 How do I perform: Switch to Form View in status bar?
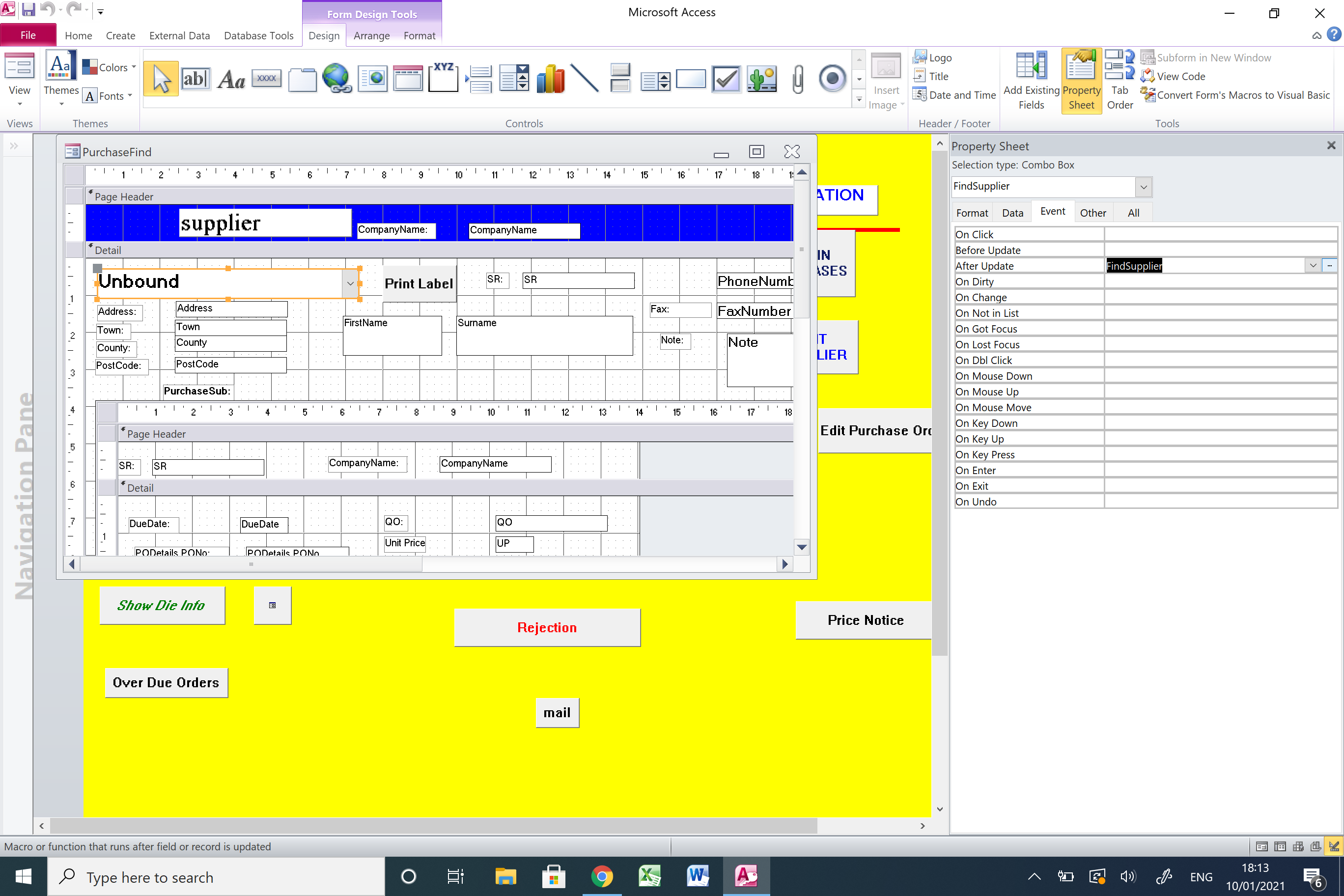(x=1261, y=846)
